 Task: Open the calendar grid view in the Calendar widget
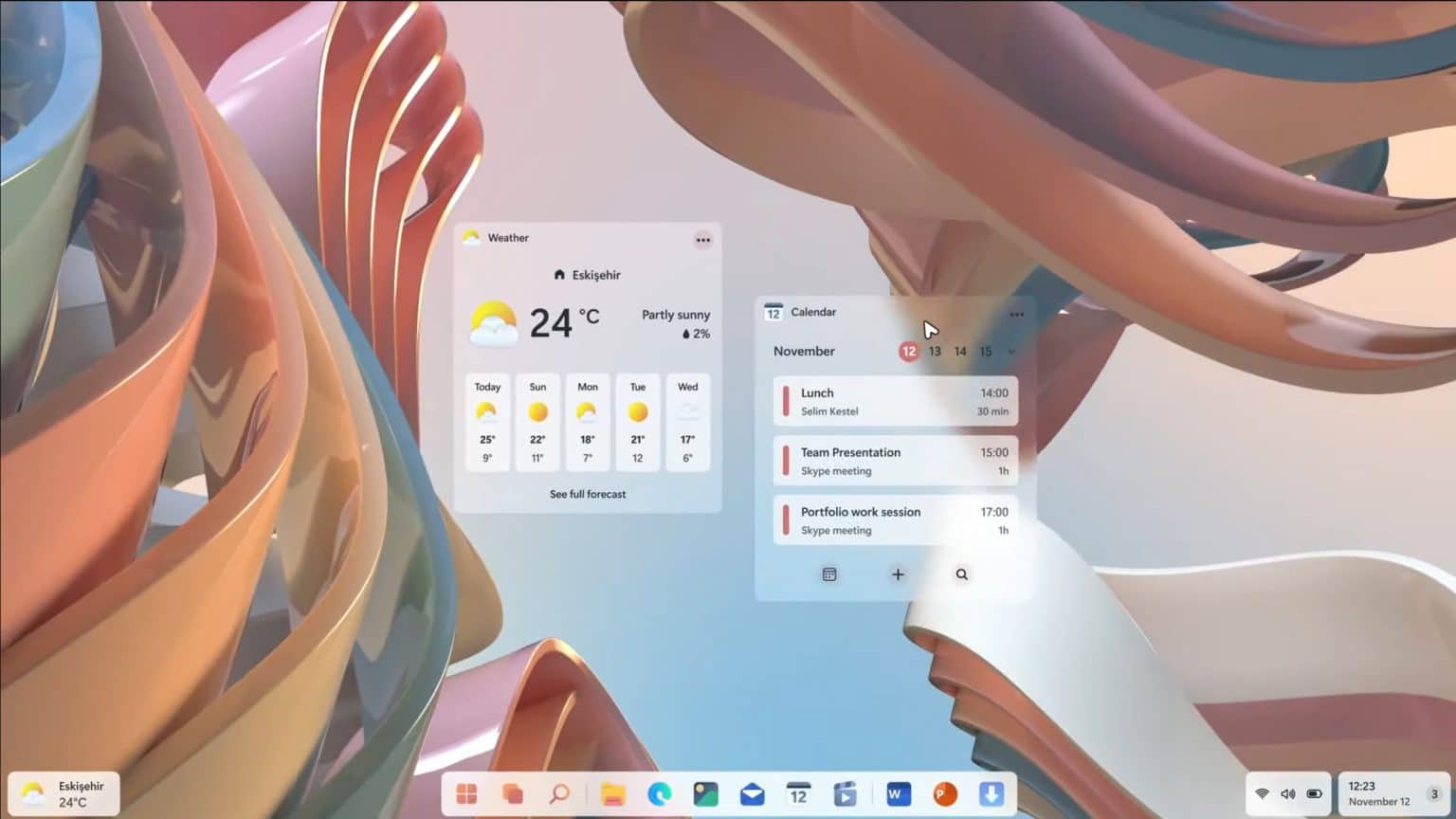(x=829, y=574)
